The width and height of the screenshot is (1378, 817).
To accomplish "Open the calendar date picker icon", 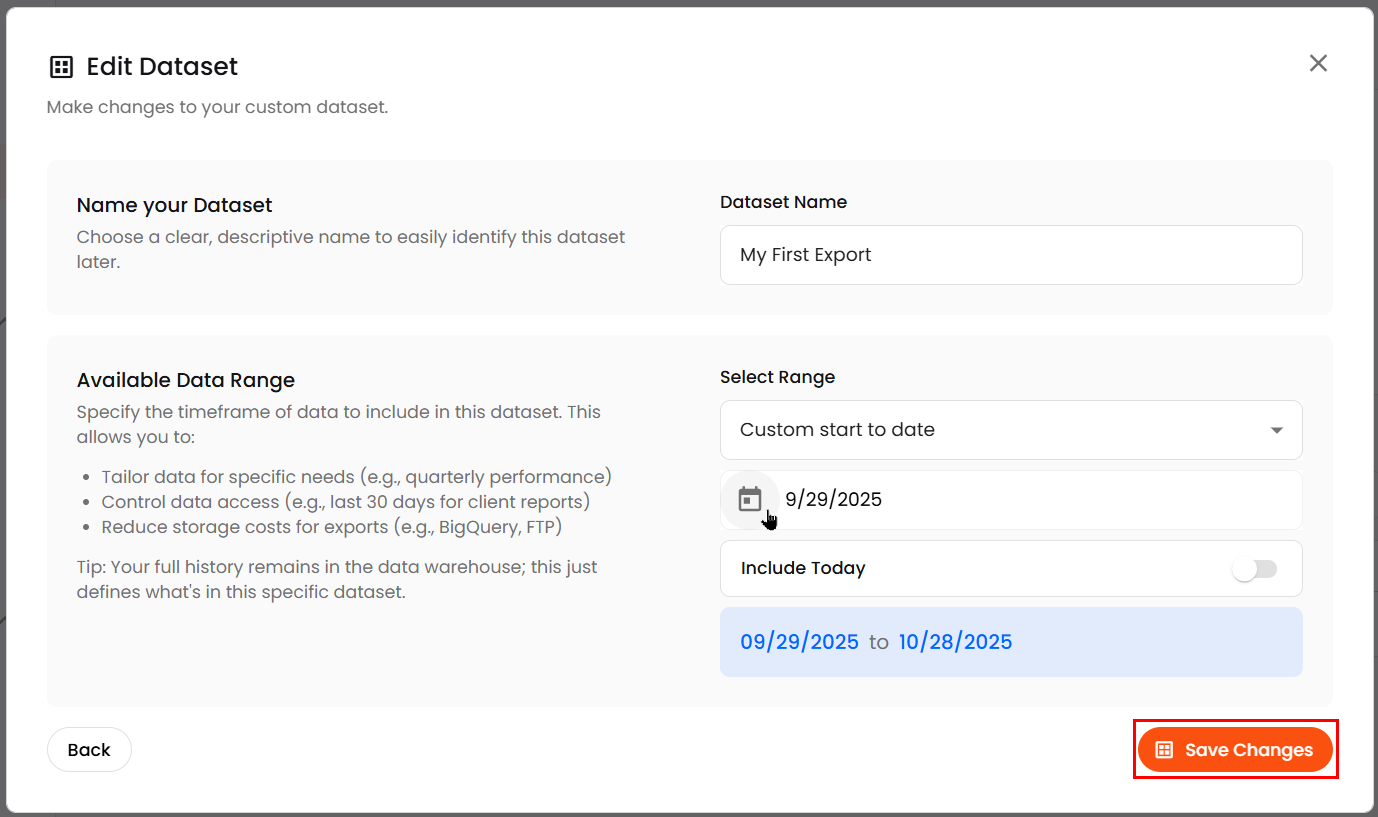I will click(x=749, y=499).
